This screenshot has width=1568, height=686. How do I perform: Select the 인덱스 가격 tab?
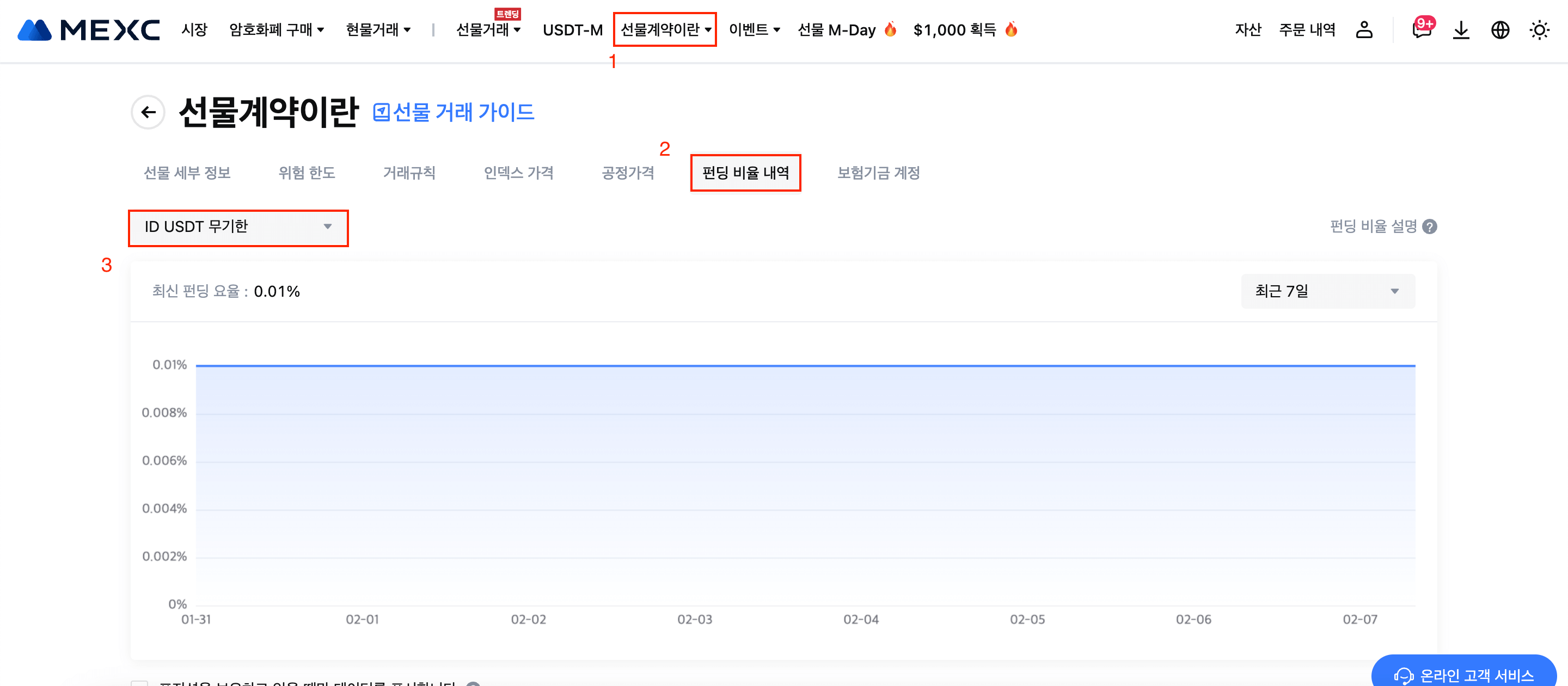point(518,173)
